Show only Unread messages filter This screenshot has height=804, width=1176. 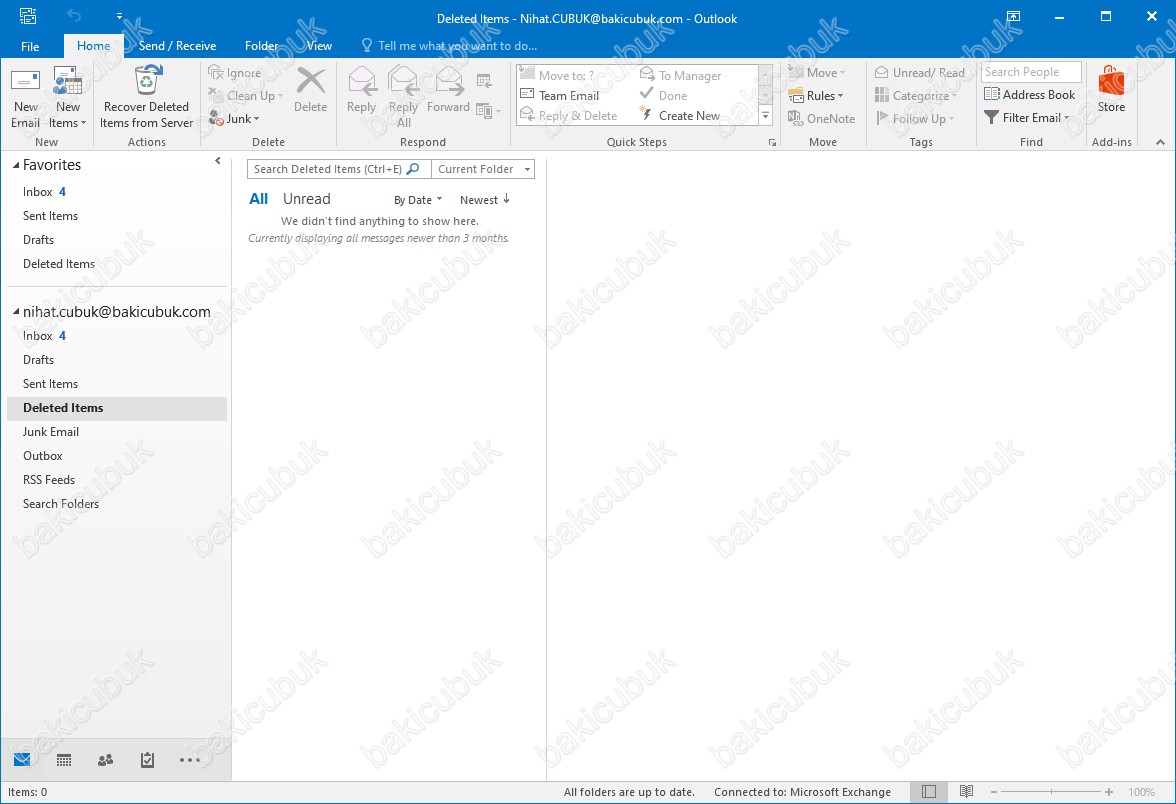306,199
